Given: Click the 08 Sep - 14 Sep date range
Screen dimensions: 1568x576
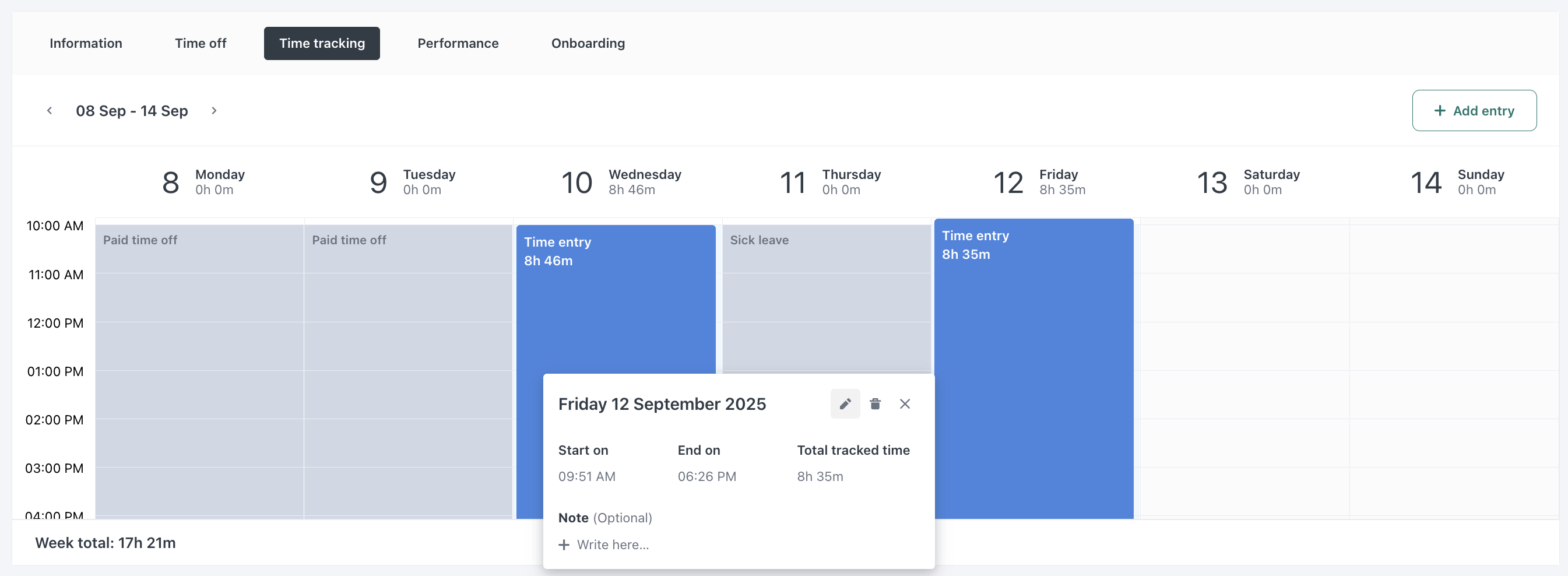Looking at the screenshot, I should coord(132,111).
